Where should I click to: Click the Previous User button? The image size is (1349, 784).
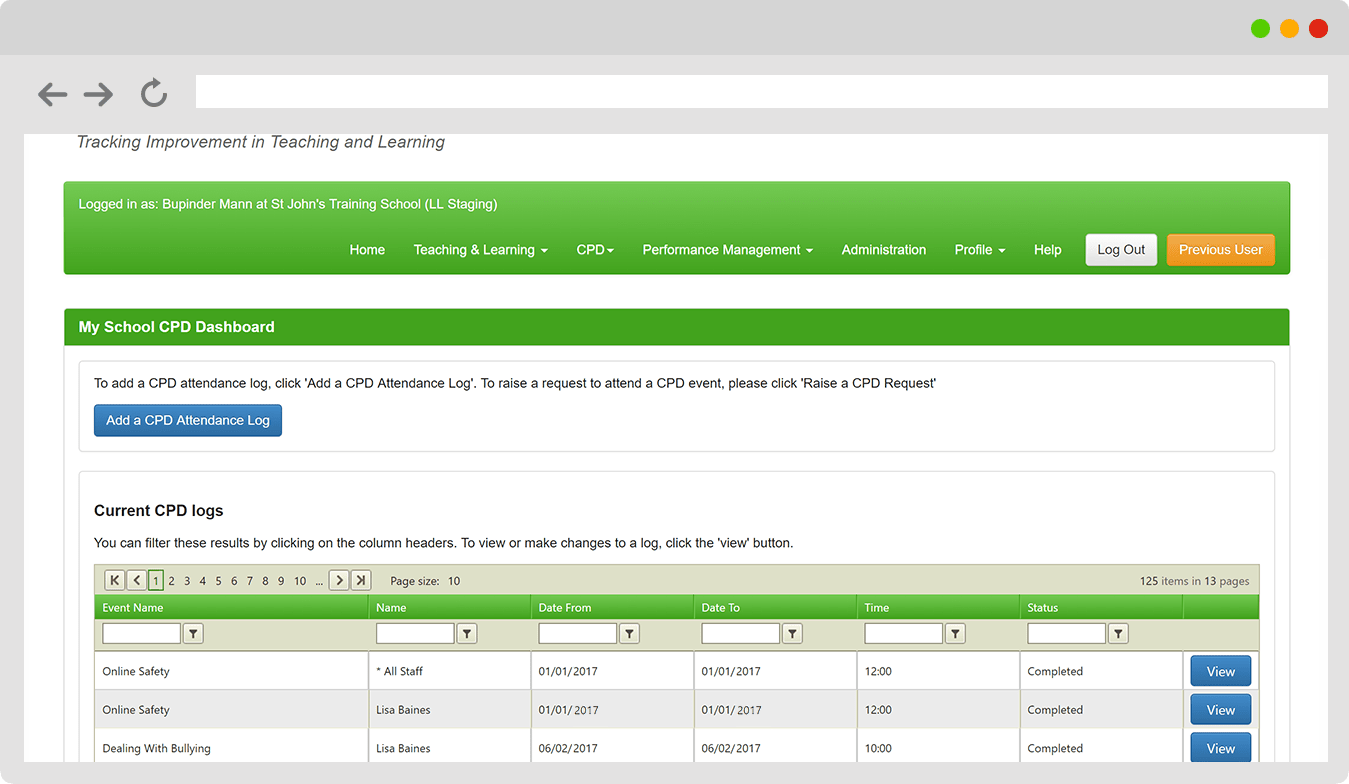pyautogui.click(x=1221, y=250)
